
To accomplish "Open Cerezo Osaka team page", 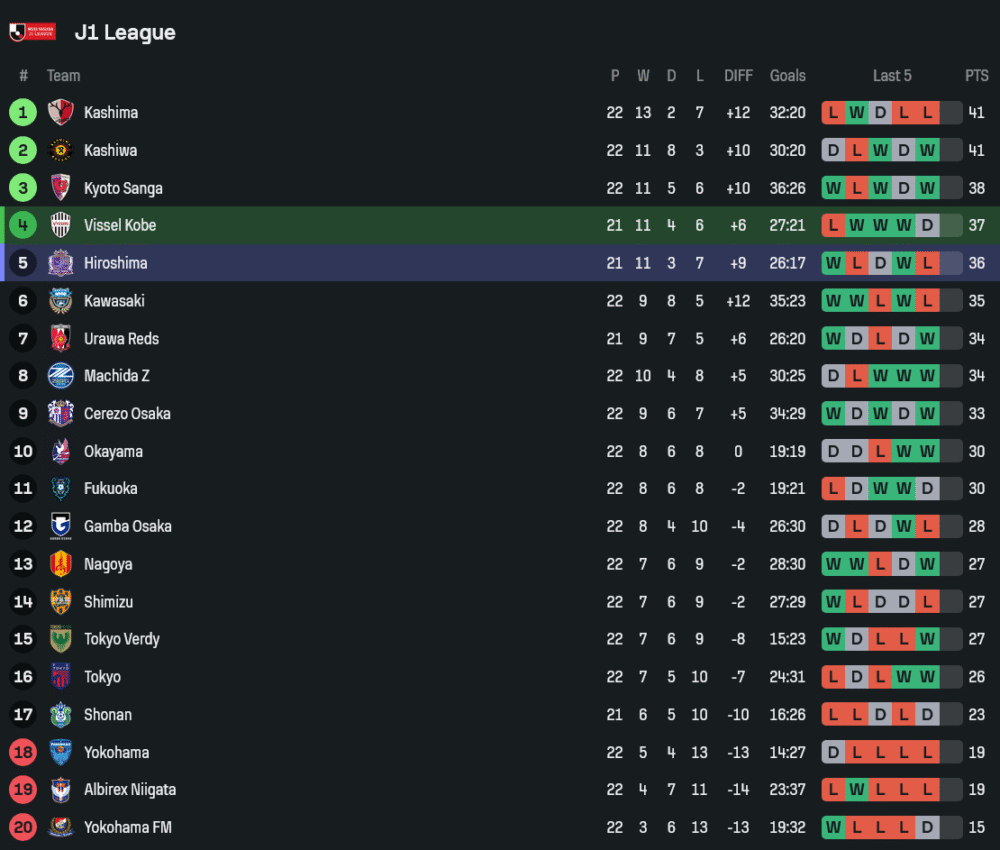I will click(127, 414).
